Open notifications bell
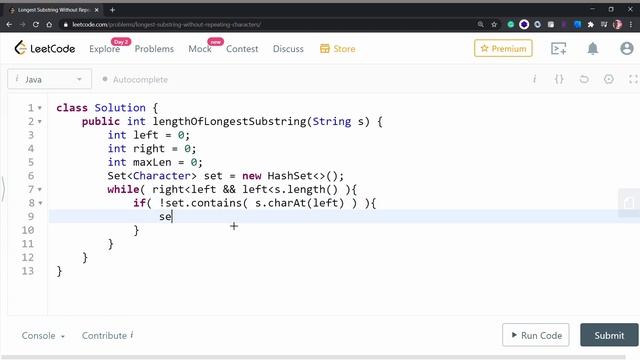This screenshot has height=360, width=640. (593, 49)
